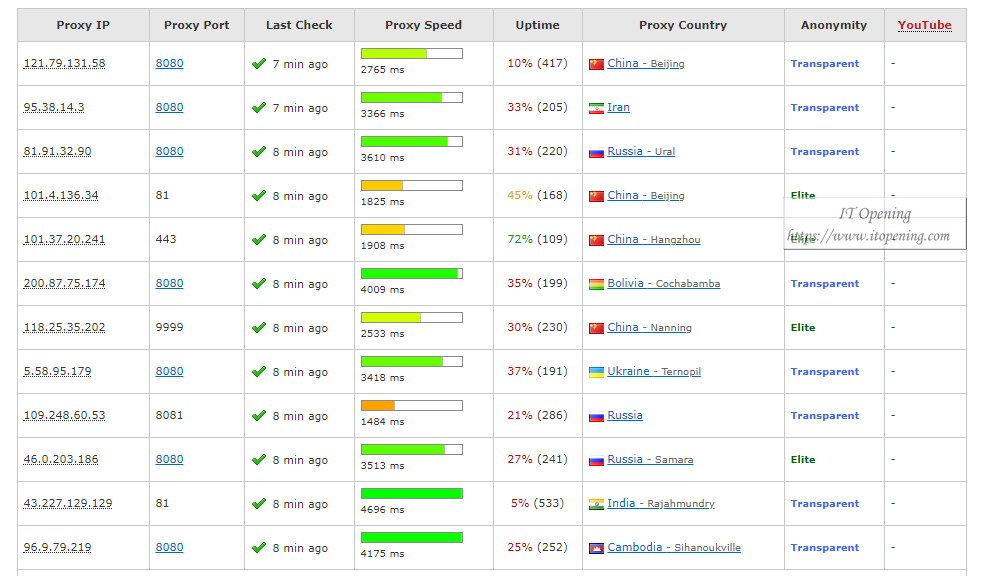989x576 pixels.
Task: Click Transparent anonymity for the Ukraine proxy
Action: pos(824,372)
